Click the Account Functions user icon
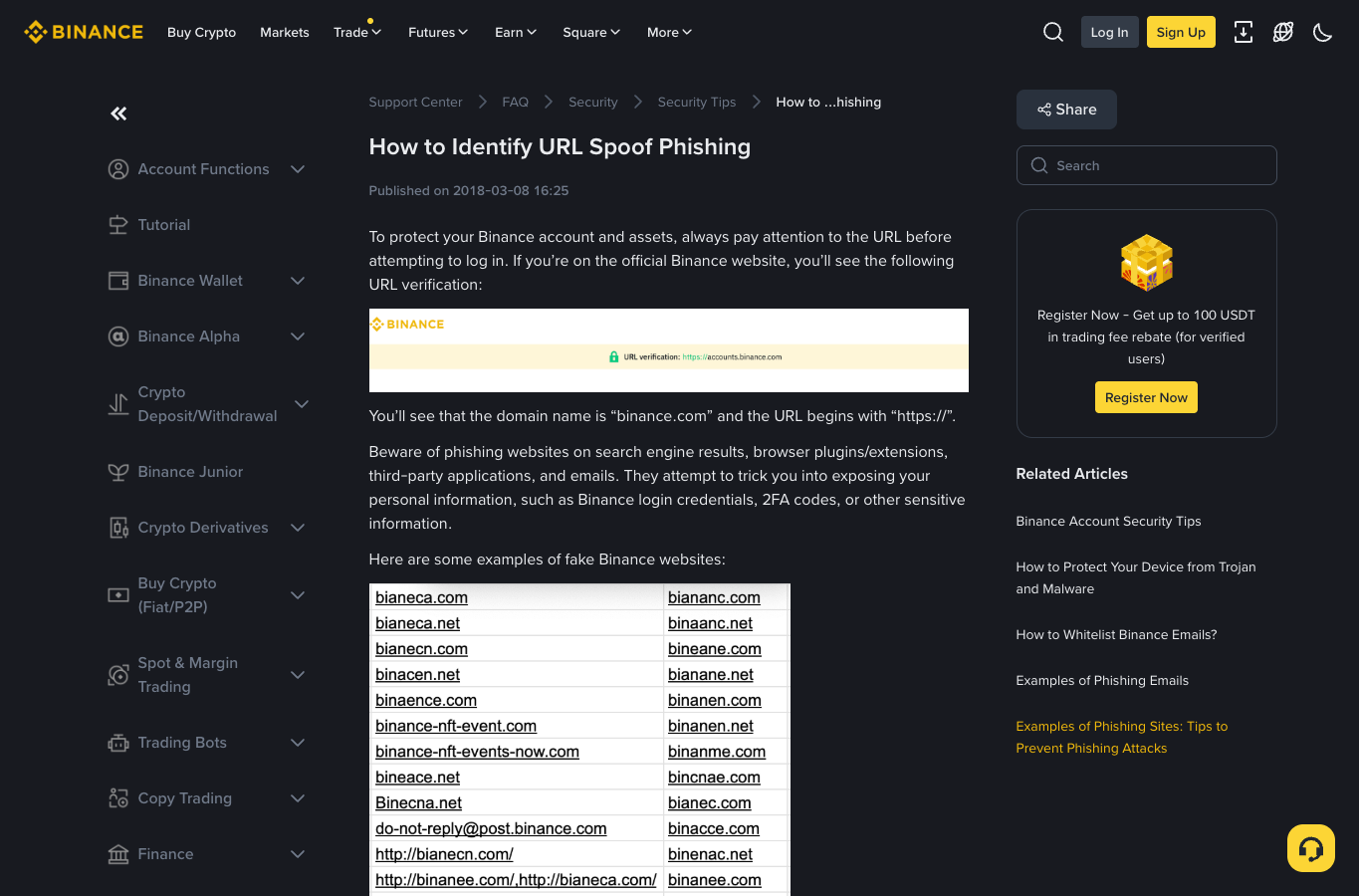 118,169
